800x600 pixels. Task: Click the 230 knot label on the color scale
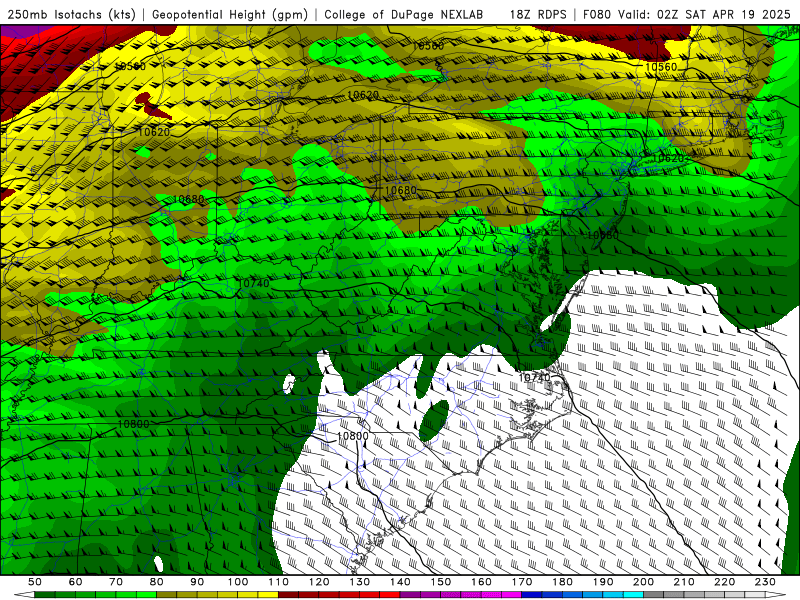765,582
